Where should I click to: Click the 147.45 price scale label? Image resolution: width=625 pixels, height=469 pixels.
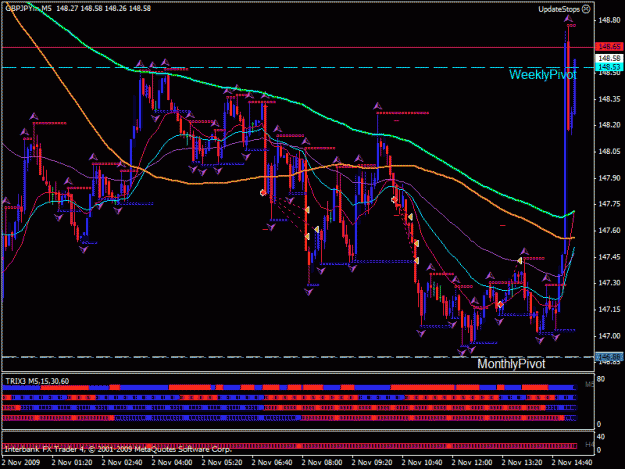coord(609,257)
